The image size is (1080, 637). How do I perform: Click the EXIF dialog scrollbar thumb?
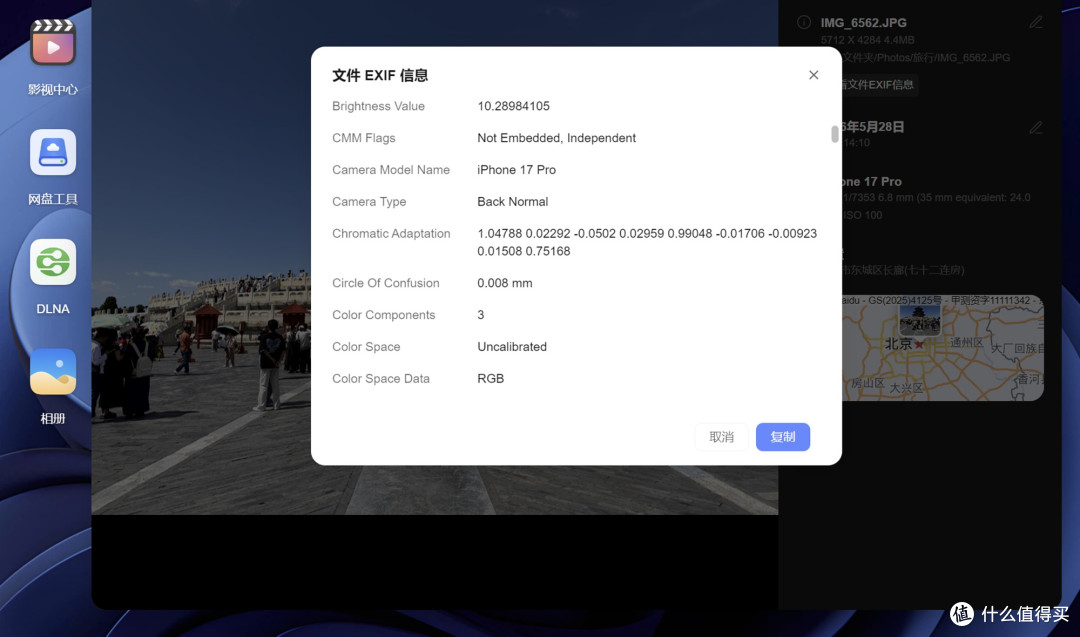pyautogui.click(x=835, y=134)
